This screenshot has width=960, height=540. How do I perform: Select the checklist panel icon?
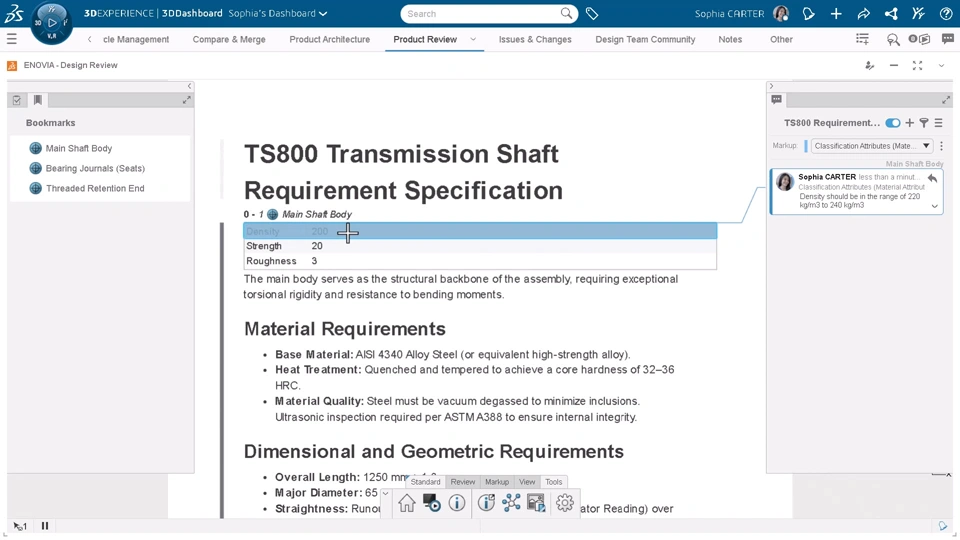pos(17,100)
